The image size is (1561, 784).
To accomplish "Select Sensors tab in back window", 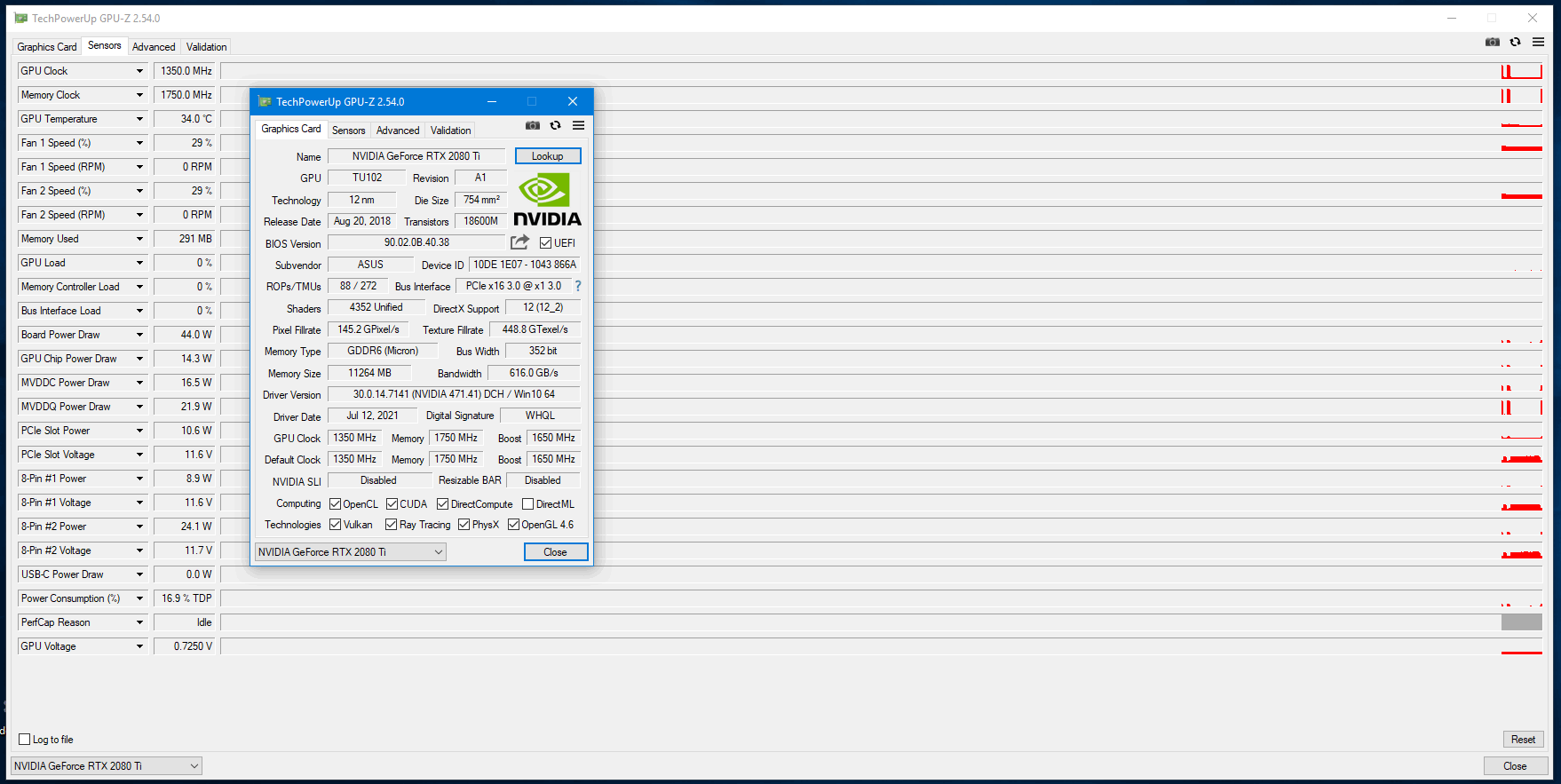I will pos(105,45).
